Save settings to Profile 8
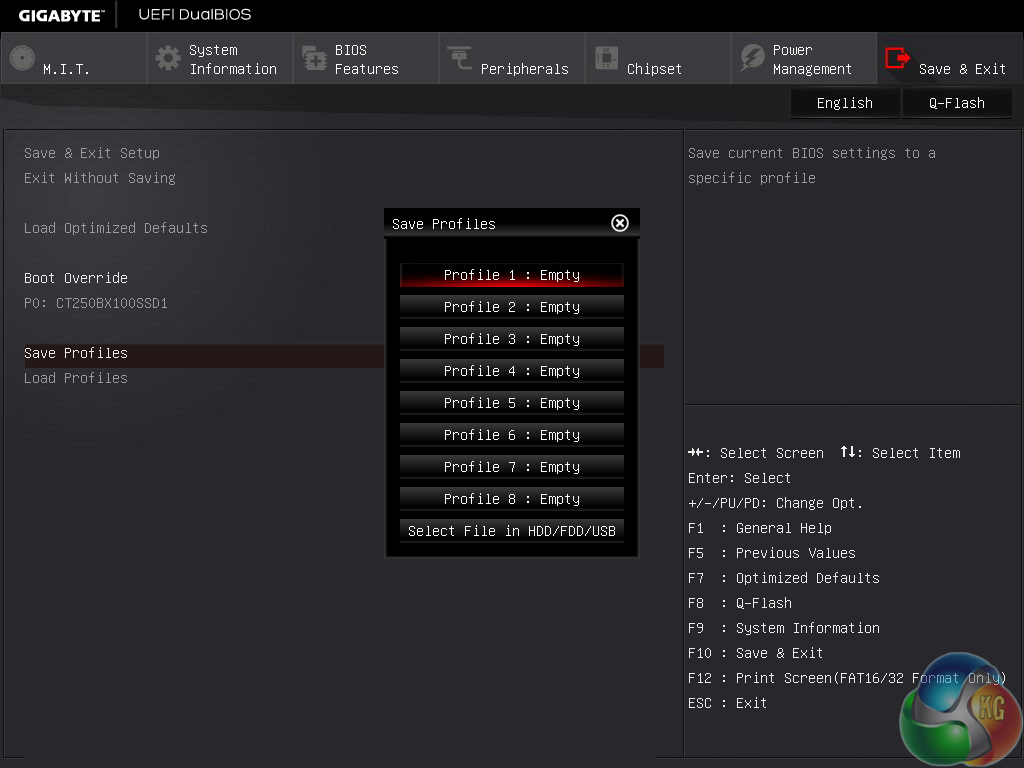This screenshot has height=768, width=1024. point(511,499)
